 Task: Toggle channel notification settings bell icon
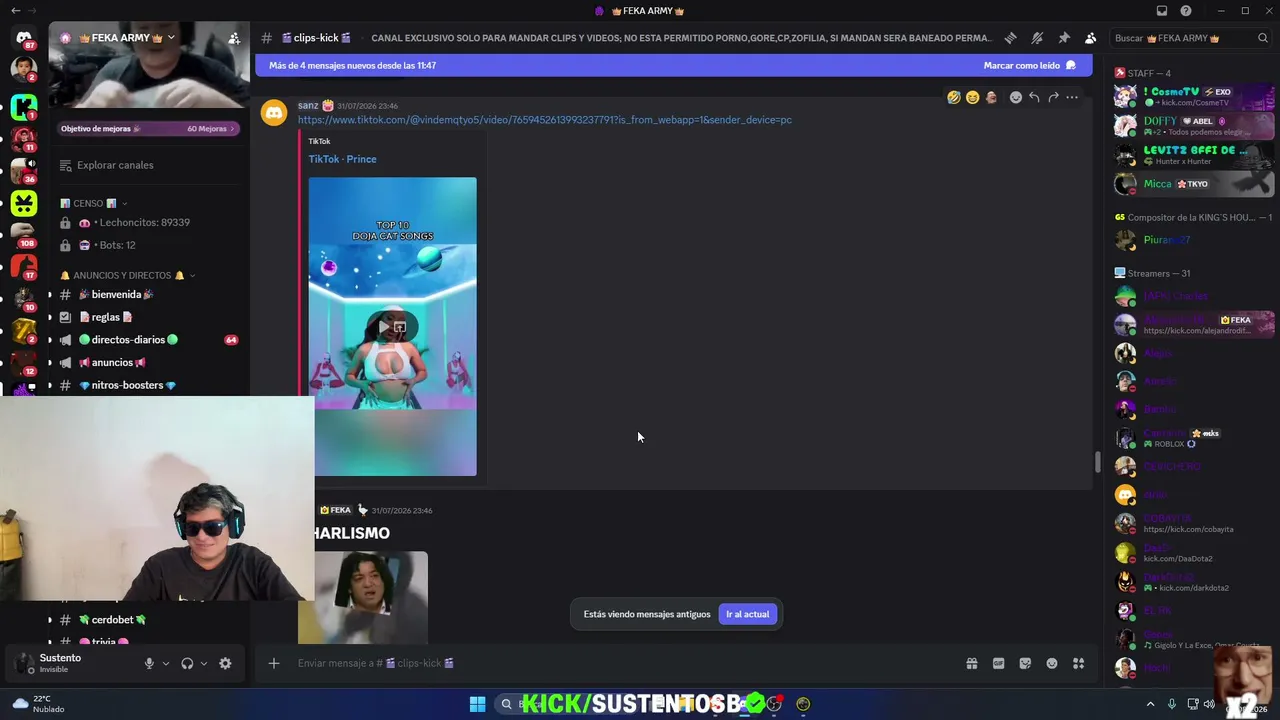(x=1037, y=38)
